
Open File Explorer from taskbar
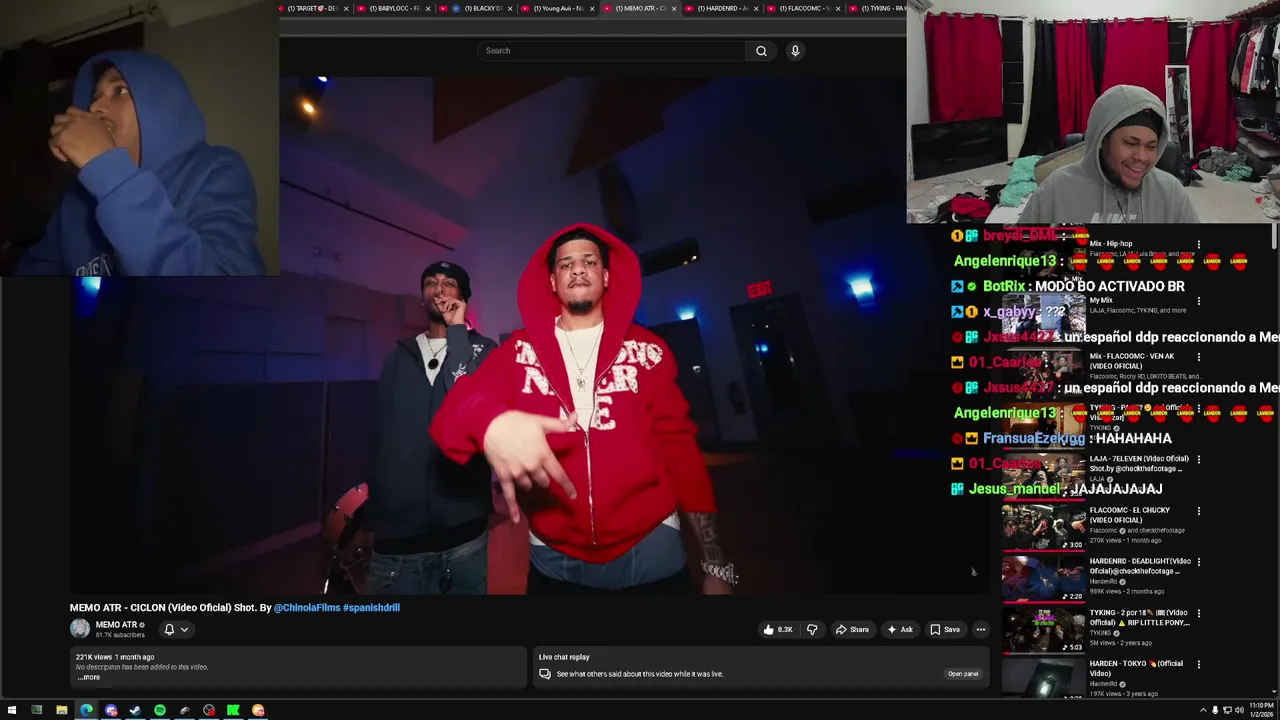61,710
